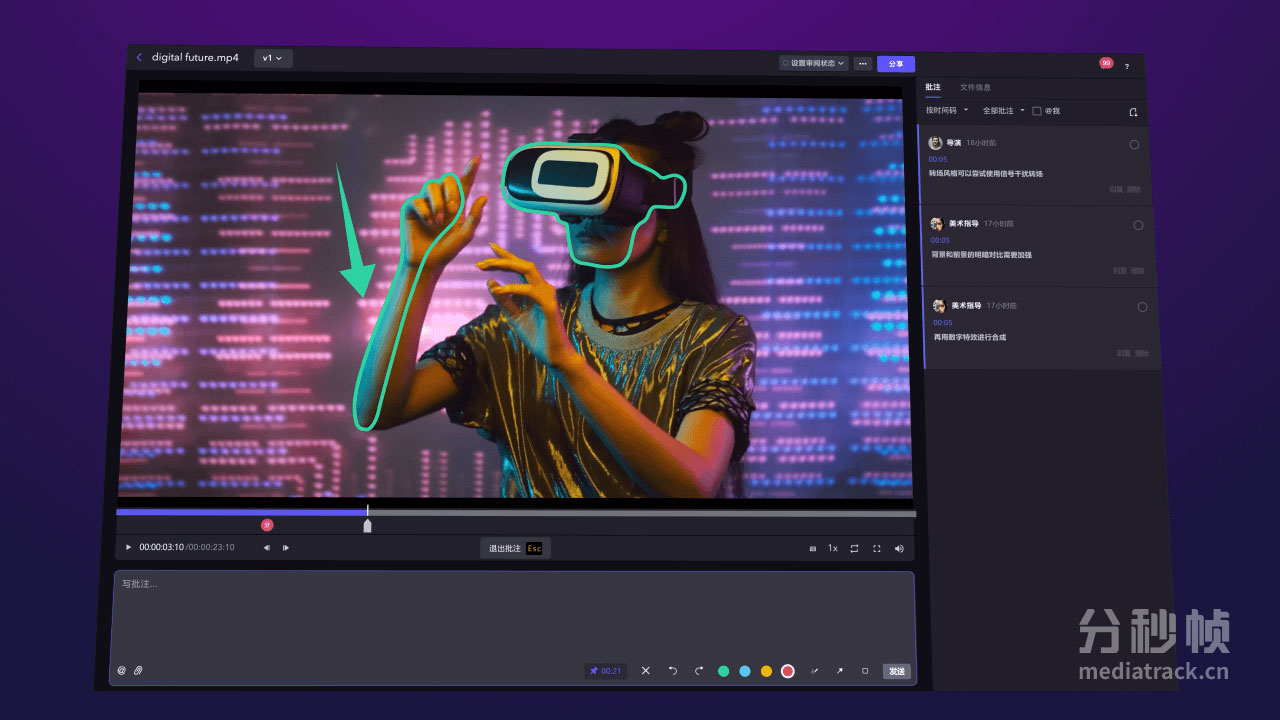Select the rectangle shape tool
Viewport: 1280px width, 720px height.
(x=864, y=671)
